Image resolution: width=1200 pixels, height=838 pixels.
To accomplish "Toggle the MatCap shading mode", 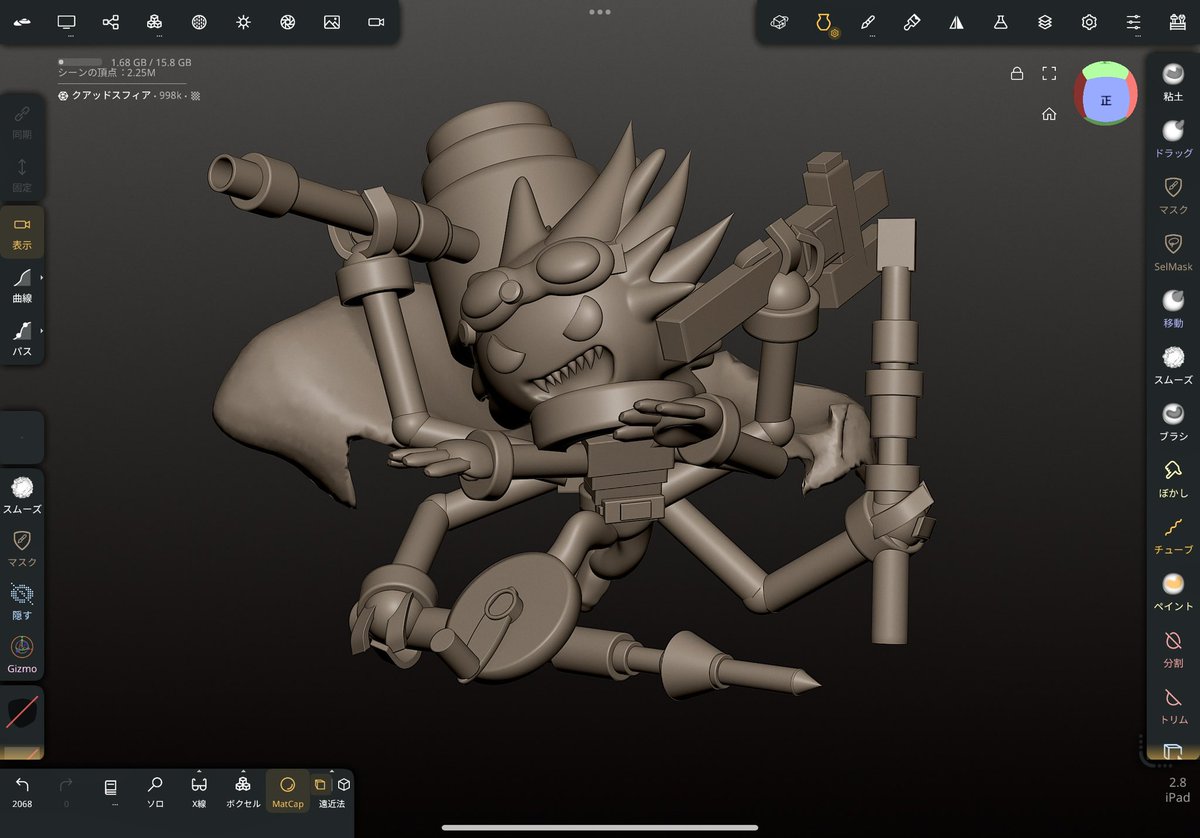I will coord(287,791).
